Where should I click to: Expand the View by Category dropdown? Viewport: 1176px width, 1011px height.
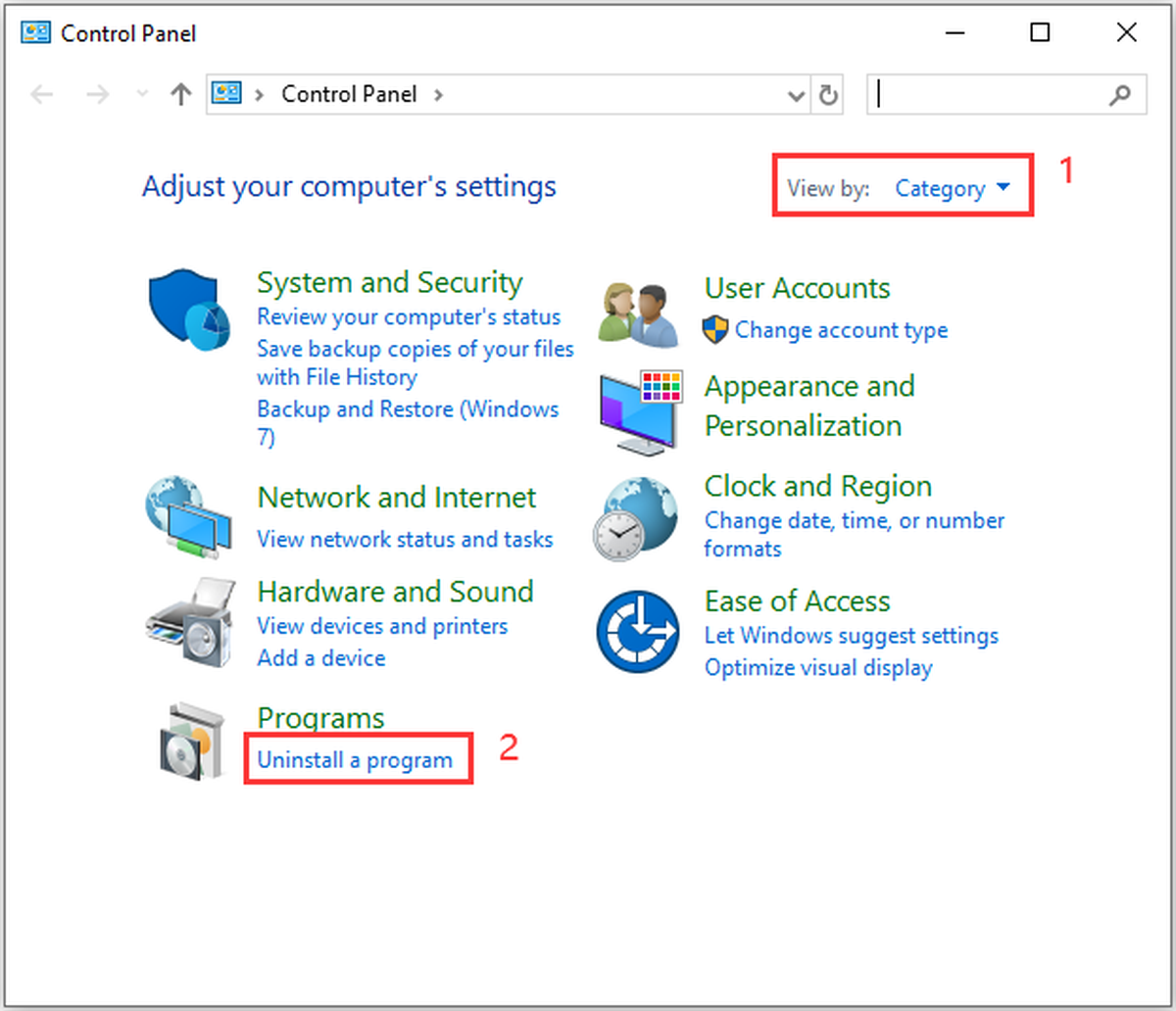pyautogui.click(x=953, y=188)
